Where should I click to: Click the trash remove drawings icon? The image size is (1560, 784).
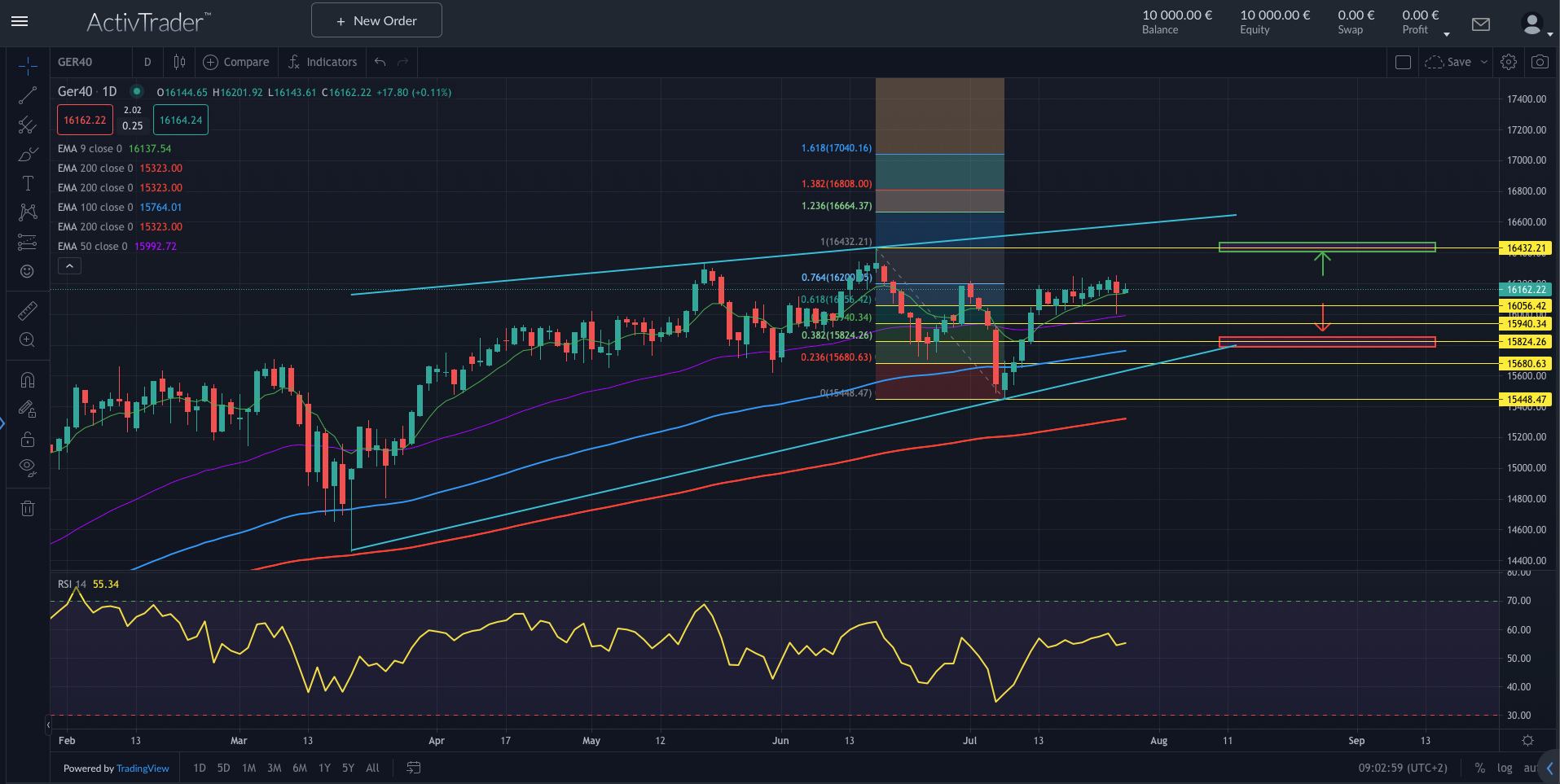point(28,509)
